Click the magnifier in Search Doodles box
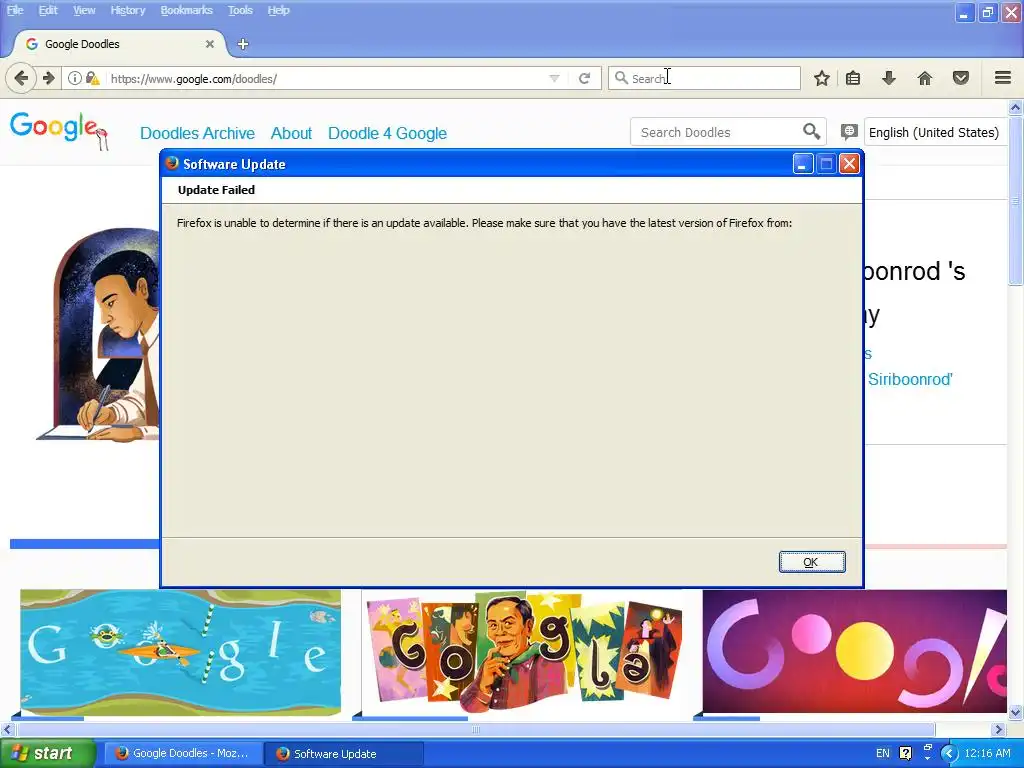Viewport: 1024px width, 768px height. [x=811, y=132]
